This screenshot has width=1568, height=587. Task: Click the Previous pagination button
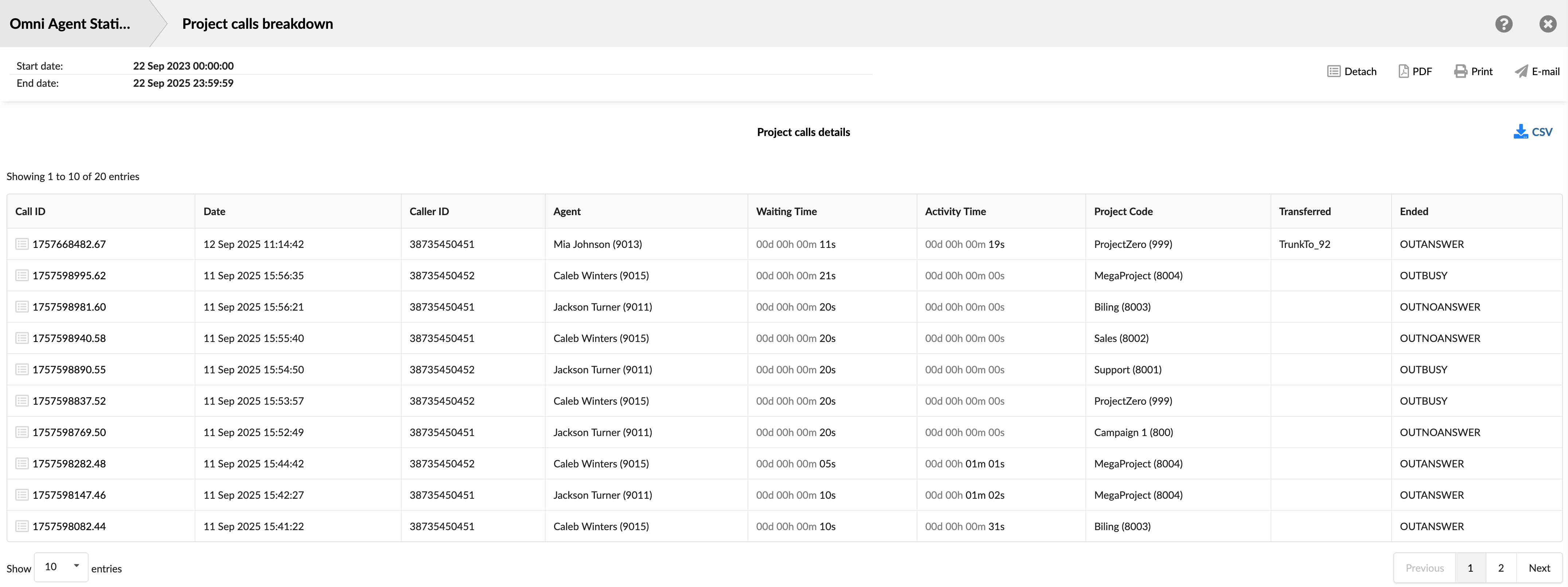pos(1424,568)
